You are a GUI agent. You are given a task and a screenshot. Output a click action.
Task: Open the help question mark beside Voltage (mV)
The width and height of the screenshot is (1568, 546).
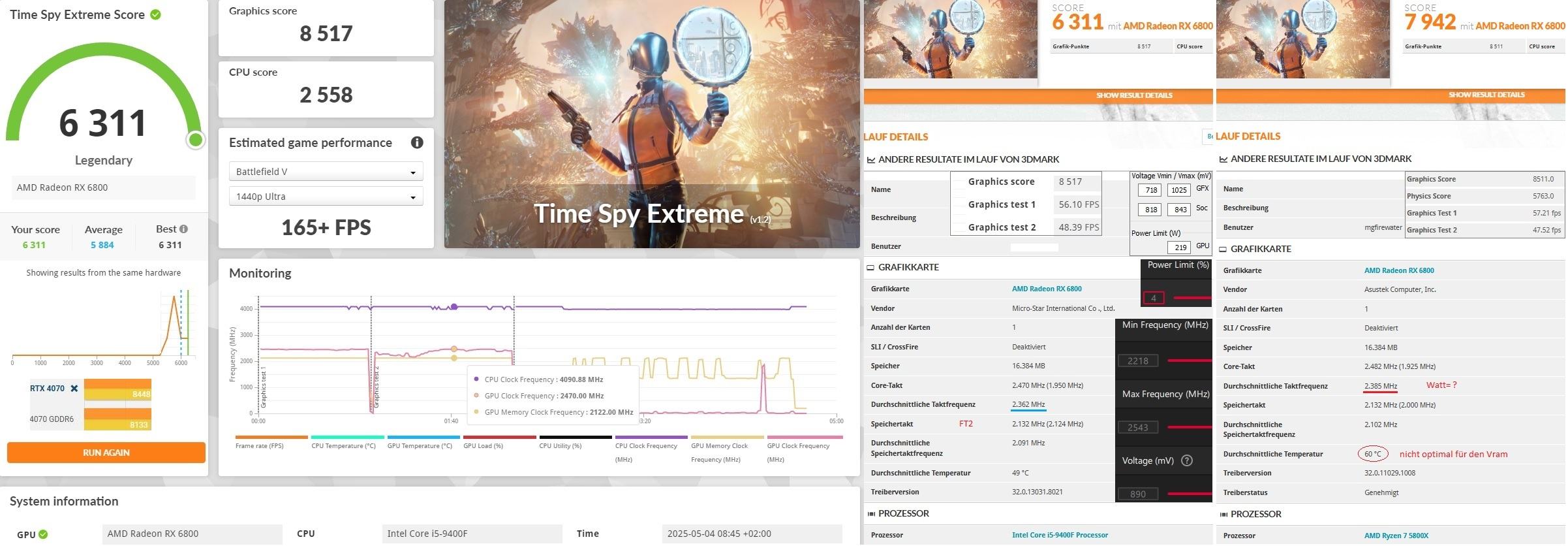[x=1187, y=460]
